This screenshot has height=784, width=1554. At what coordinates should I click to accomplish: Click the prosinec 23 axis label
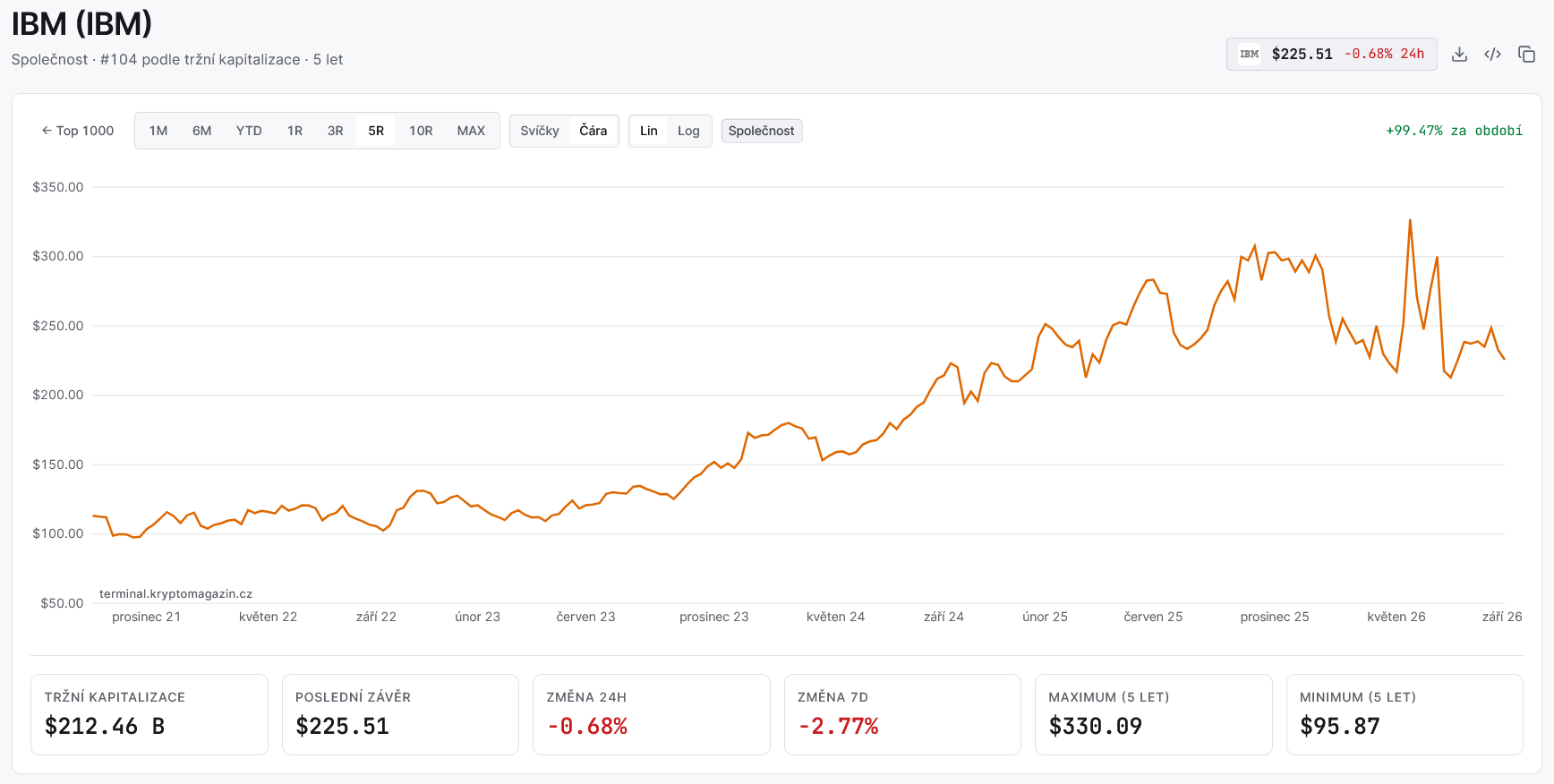tap(713, 617)
